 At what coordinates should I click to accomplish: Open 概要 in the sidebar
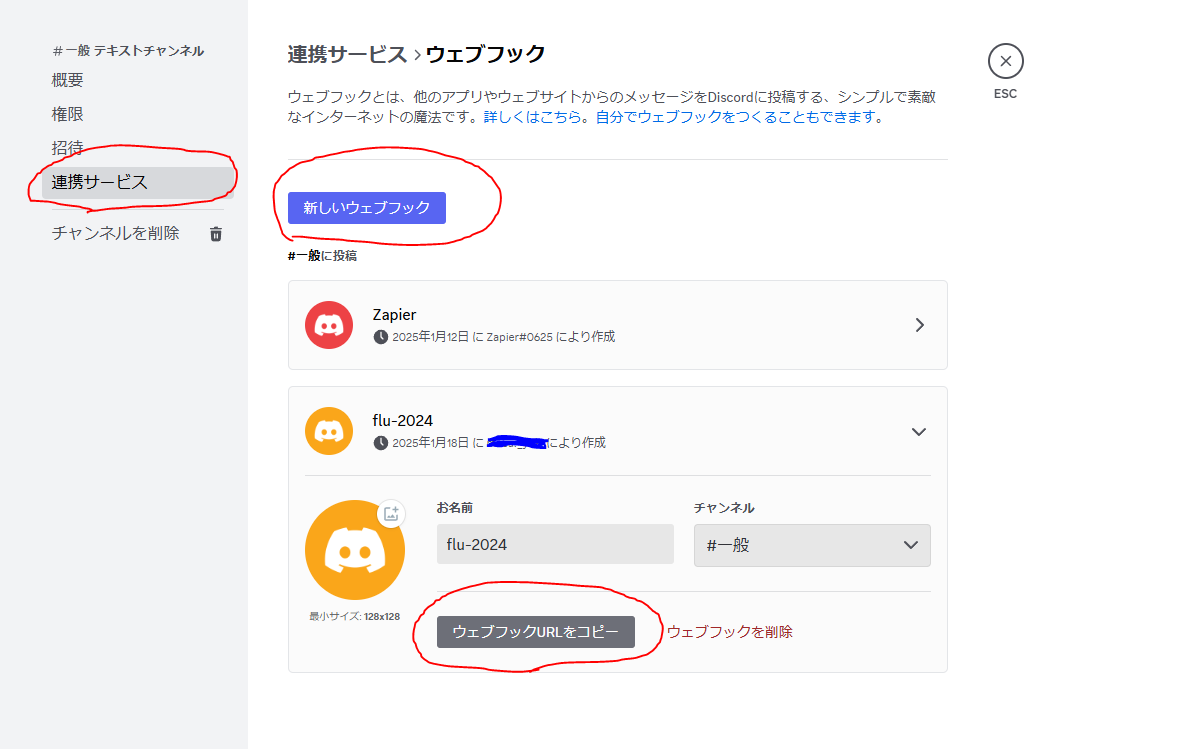coord(68,81)
